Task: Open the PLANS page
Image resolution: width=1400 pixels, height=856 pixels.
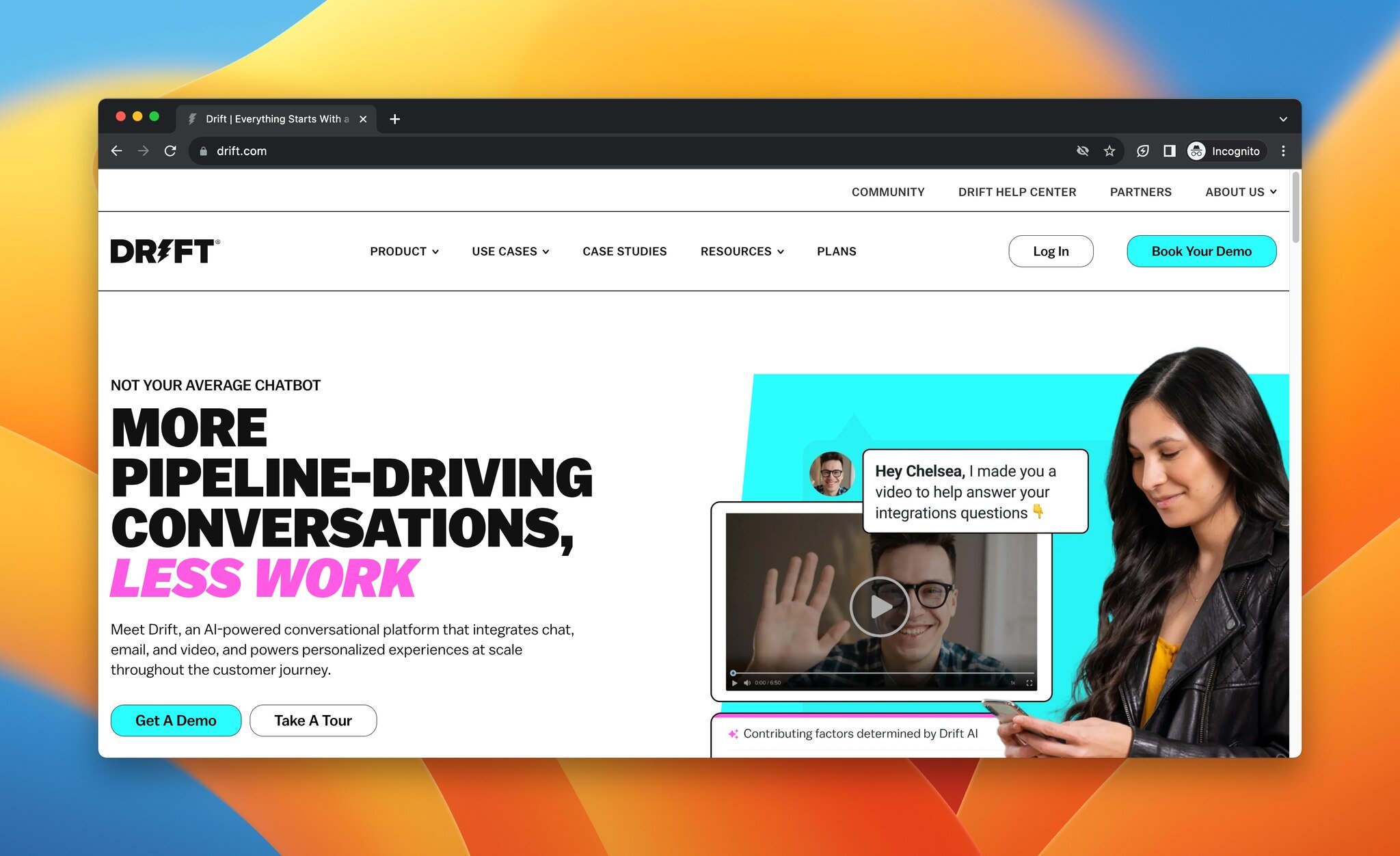Action: (836, 252)
